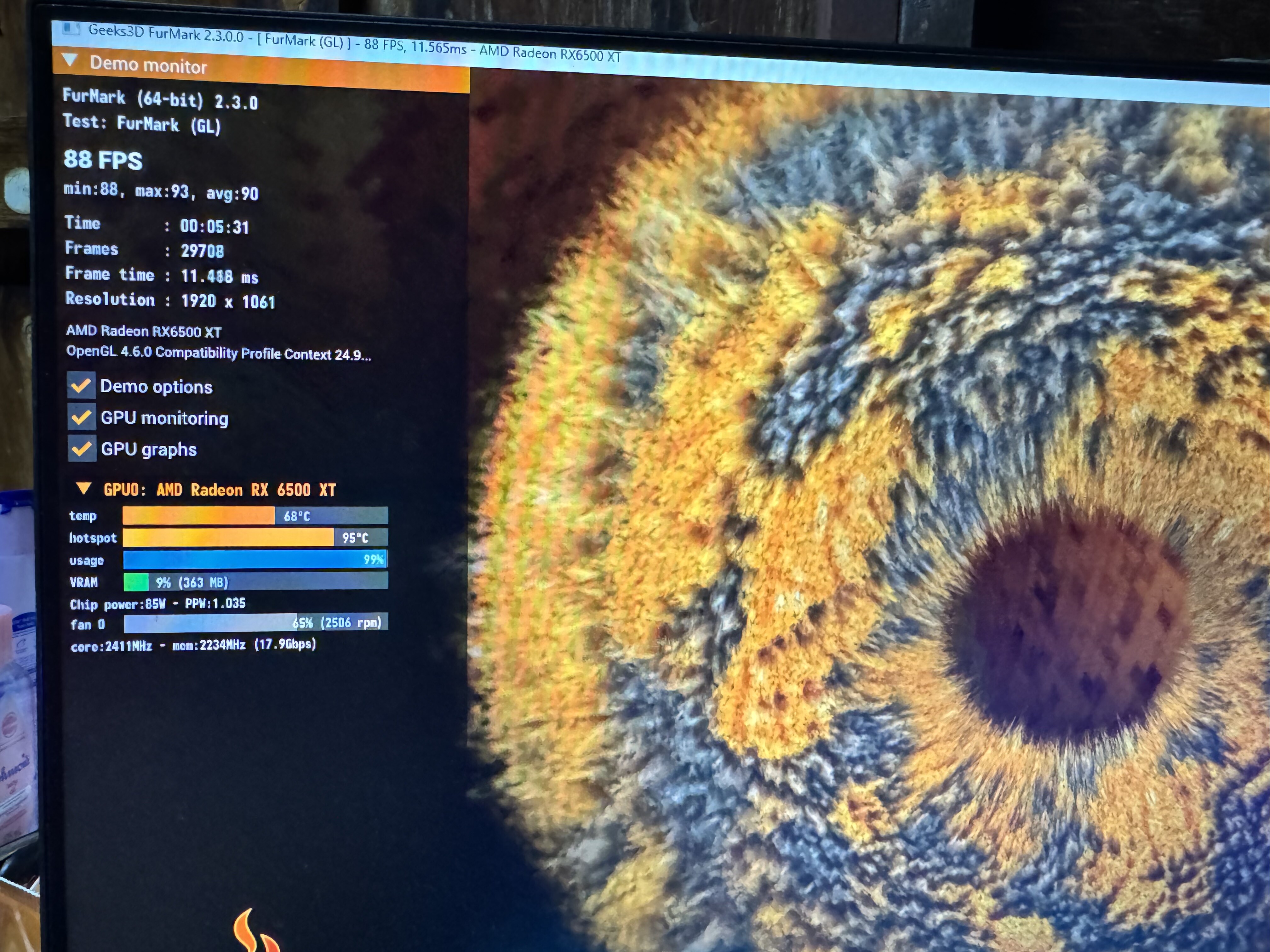Image resolution: width=1270 pixels, height=952 pixels.
Task: Click the hotspot 95°C bar
Action: point(255,537)
